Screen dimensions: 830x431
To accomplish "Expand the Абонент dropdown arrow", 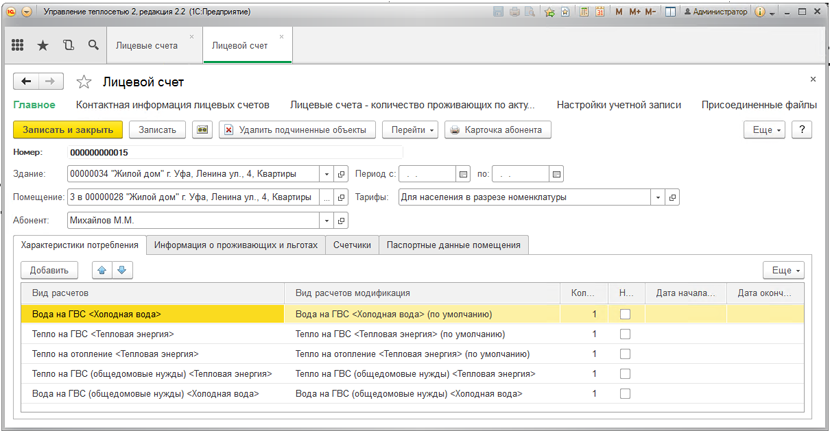I will (x=326, y=220).
